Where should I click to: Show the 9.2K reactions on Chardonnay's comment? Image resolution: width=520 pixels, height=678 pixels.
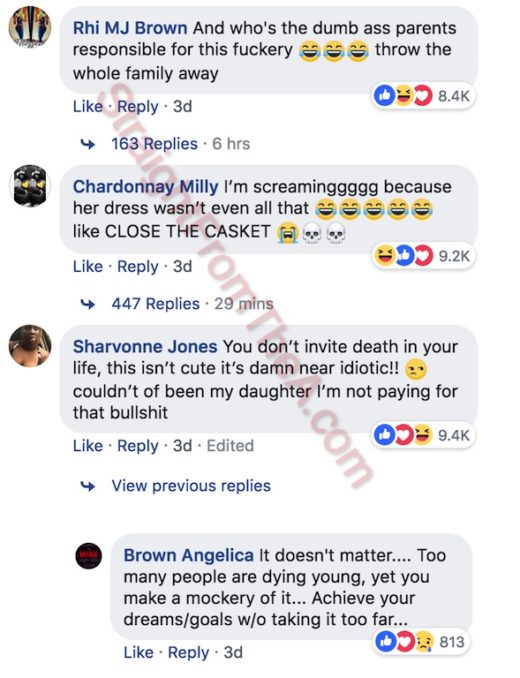click(423, 256)
